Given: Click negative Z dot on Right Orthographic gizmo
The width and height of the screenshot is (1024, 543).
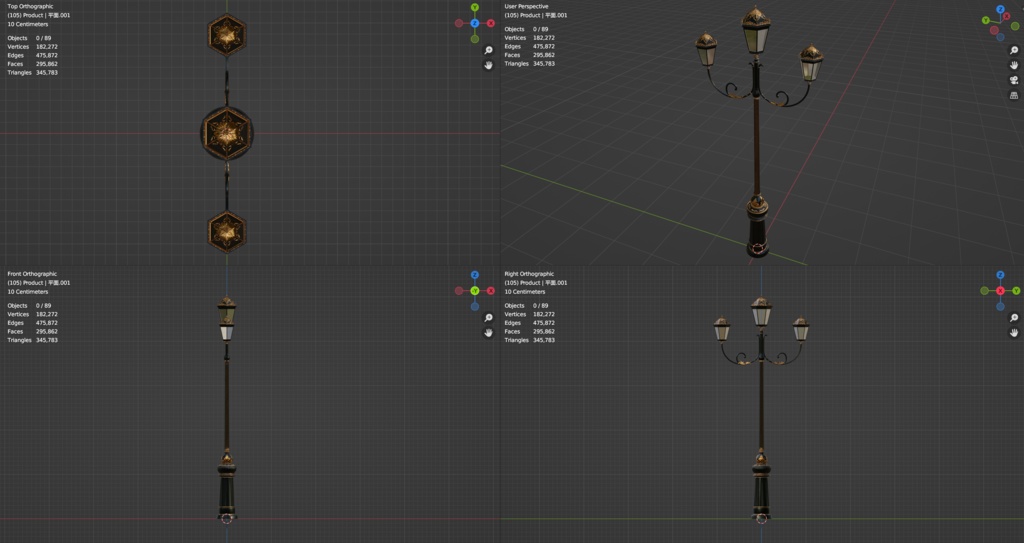Looking at the screenshot, I should [1000, 306].
